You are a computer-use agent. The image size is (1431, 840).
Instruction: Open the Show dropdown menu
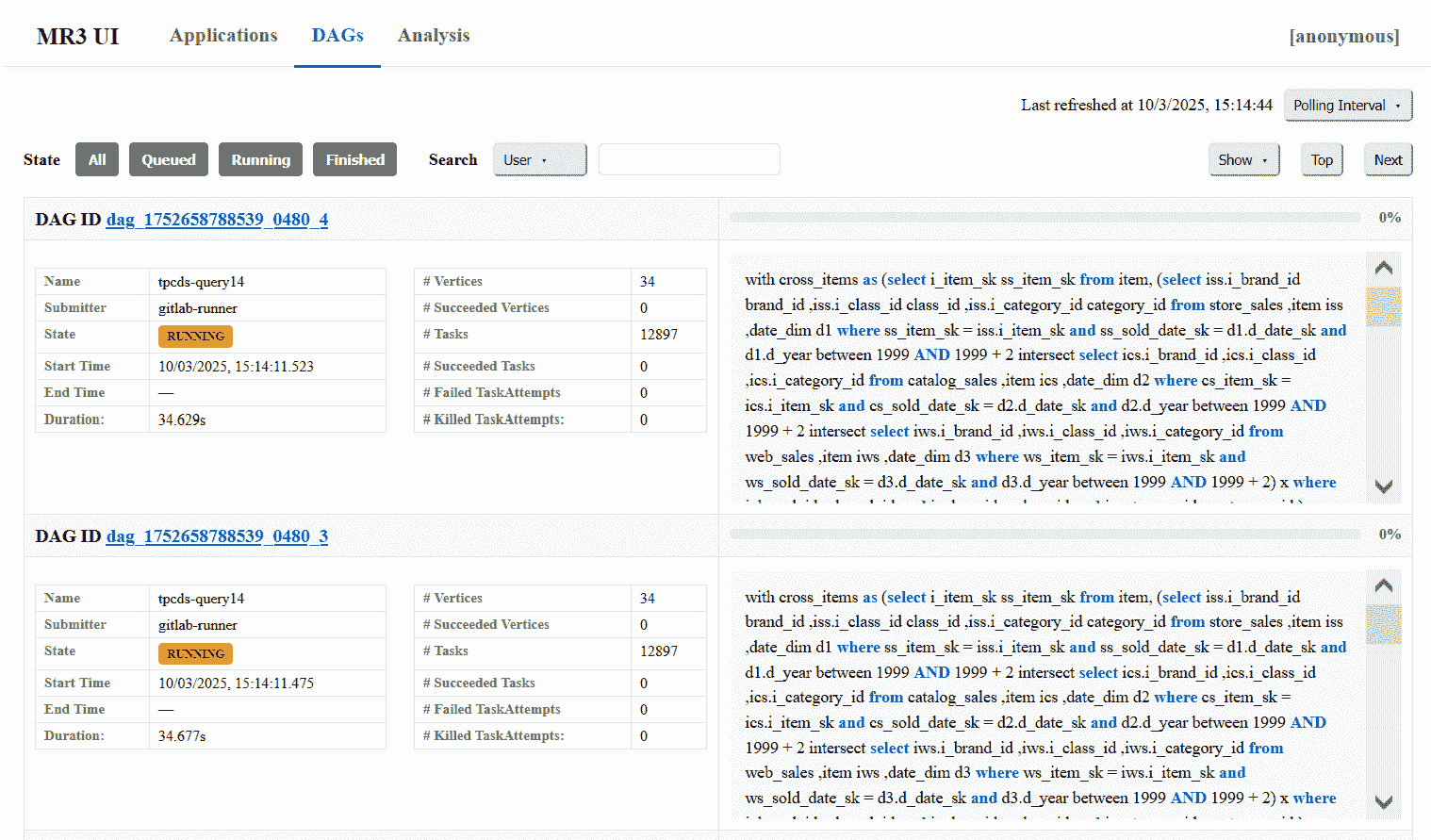(1243, 159)
